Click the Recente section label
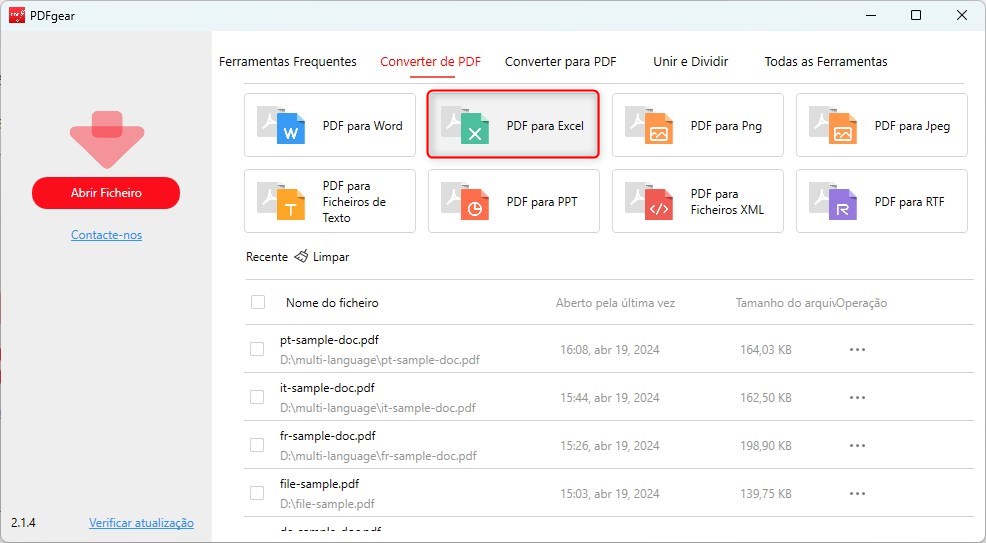The image size is (986, 543). 267,256
